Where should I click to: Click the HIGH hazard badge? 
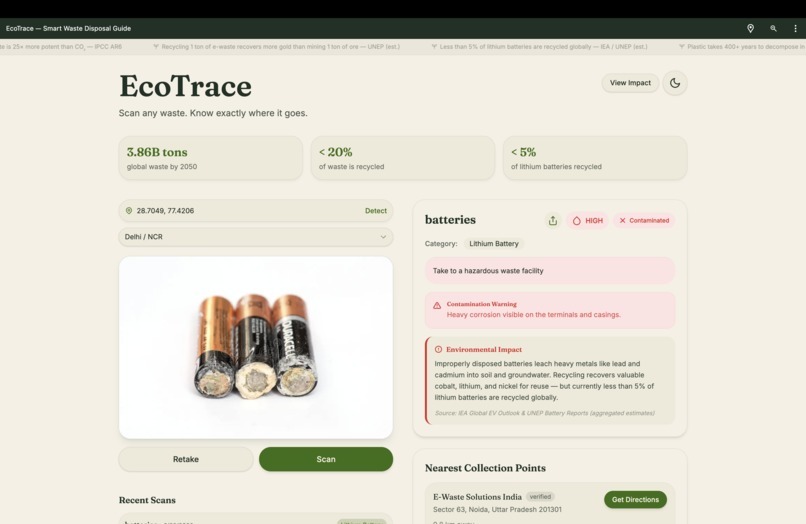pos(588,221)
